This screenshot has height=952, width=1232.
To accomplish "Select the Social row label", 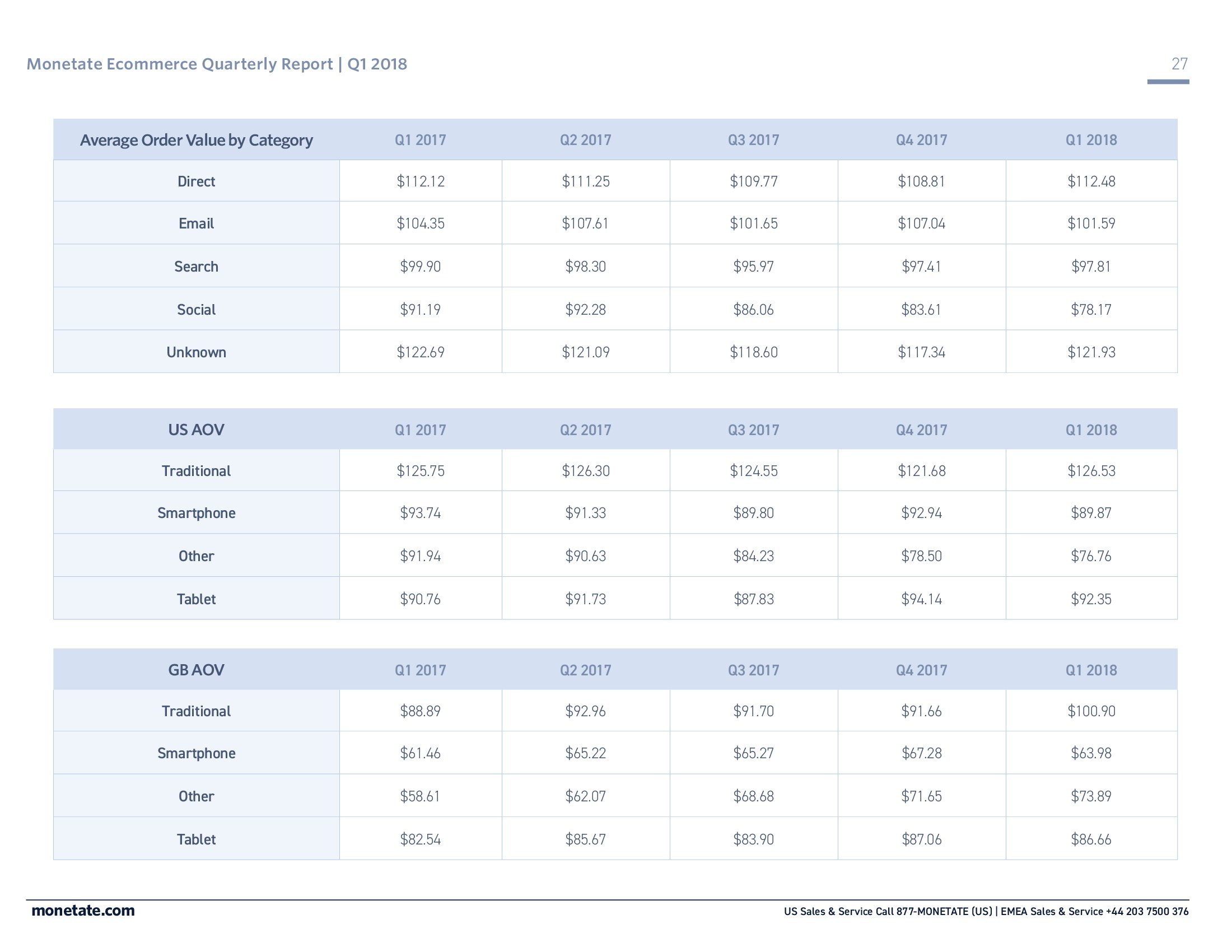I will click(x=197, y=310).
